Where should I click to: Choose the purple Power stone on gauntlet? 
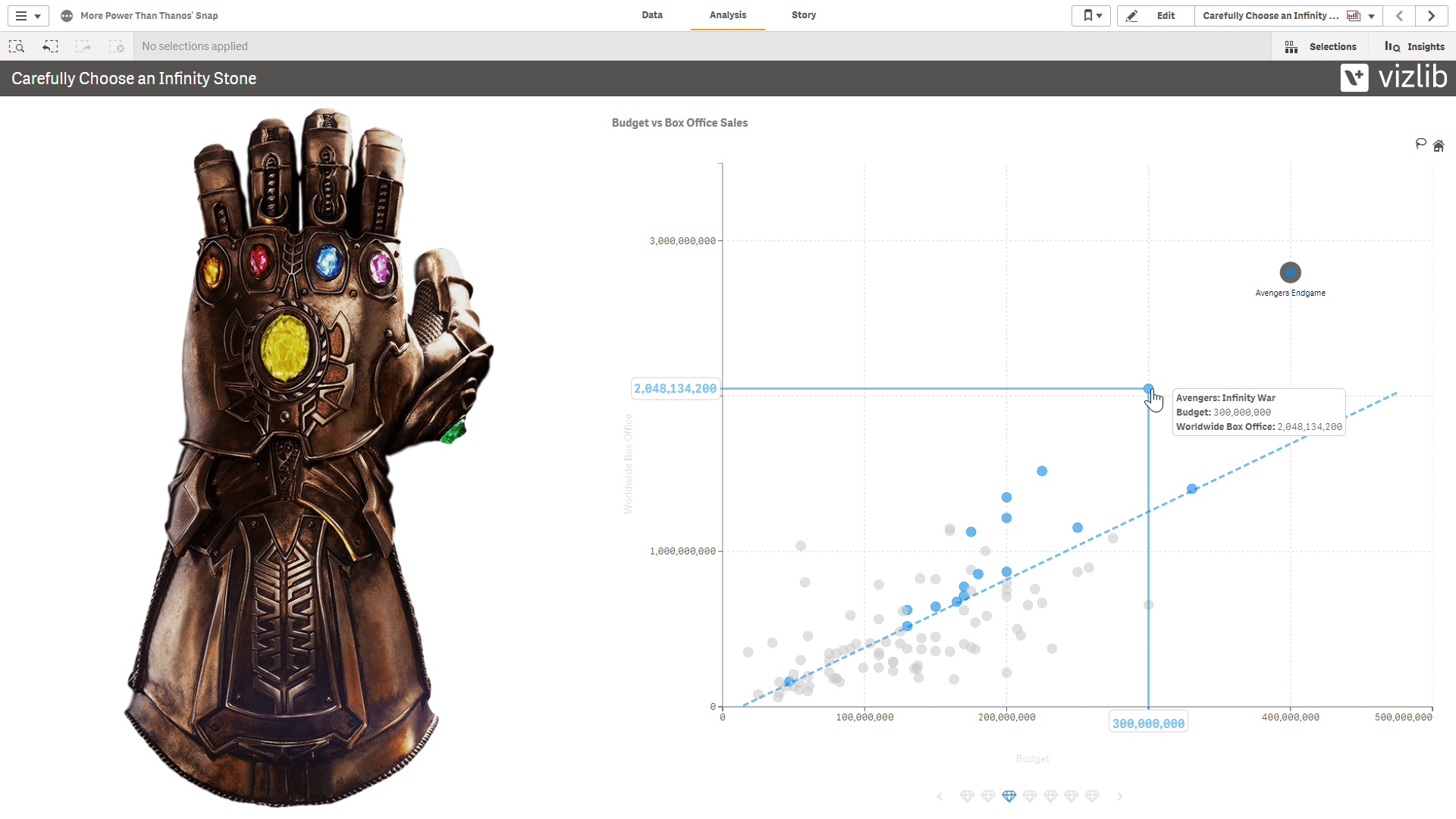point(379,267)
